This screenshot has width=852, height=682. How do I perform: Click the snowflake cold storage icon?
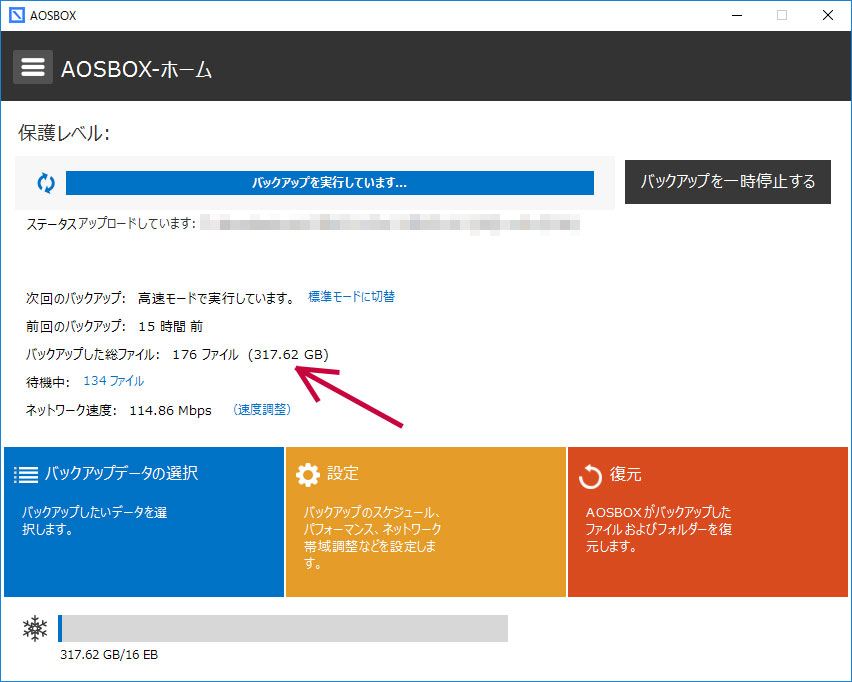point(35,628)
